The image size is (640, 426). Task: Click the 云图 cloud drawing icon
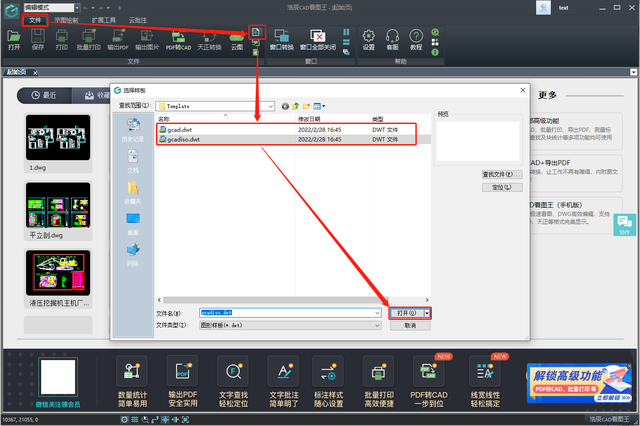pos(237,40)
